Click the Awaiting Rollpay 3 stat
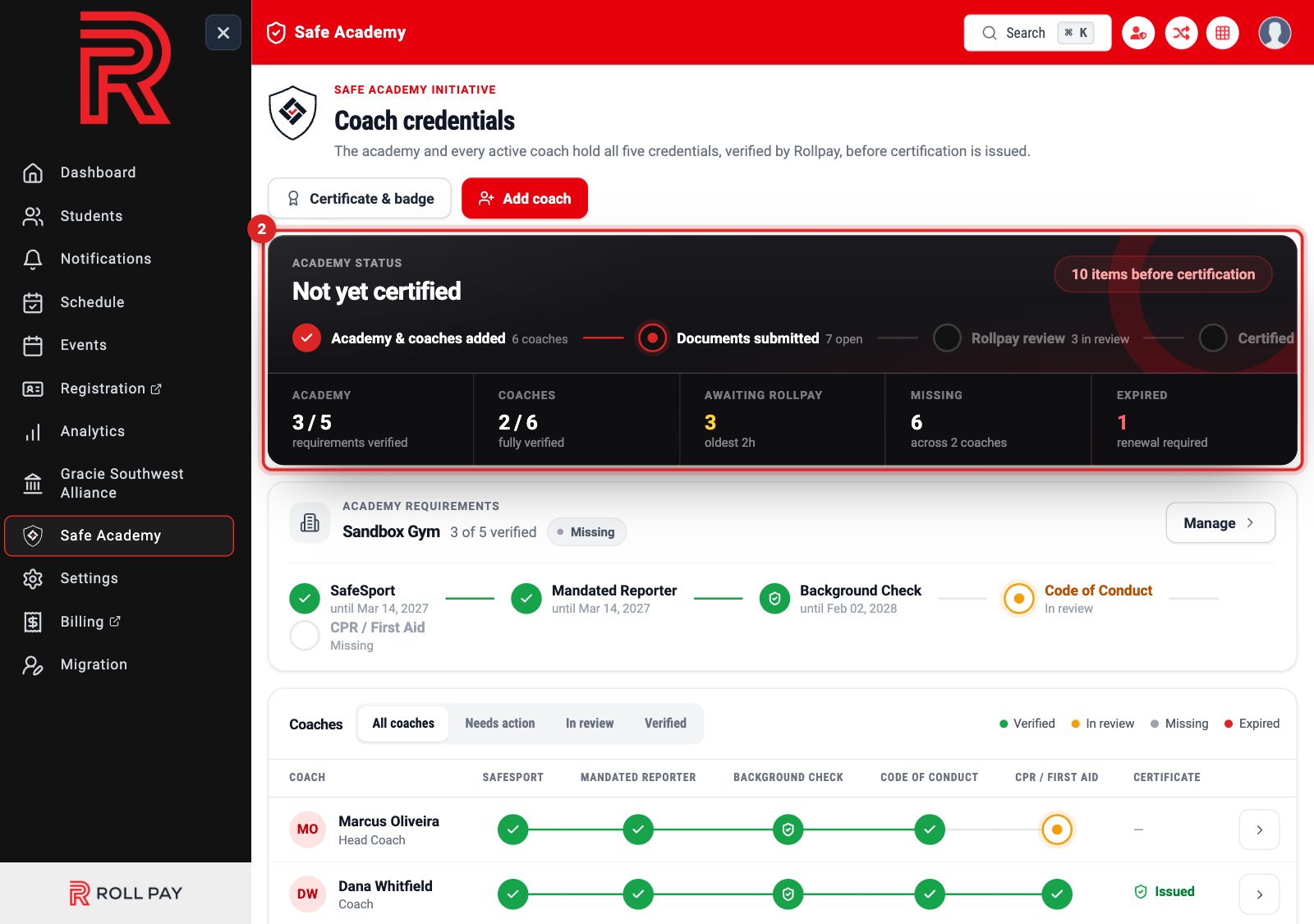This screenshot has height=924, width=1314. point(783,419)
